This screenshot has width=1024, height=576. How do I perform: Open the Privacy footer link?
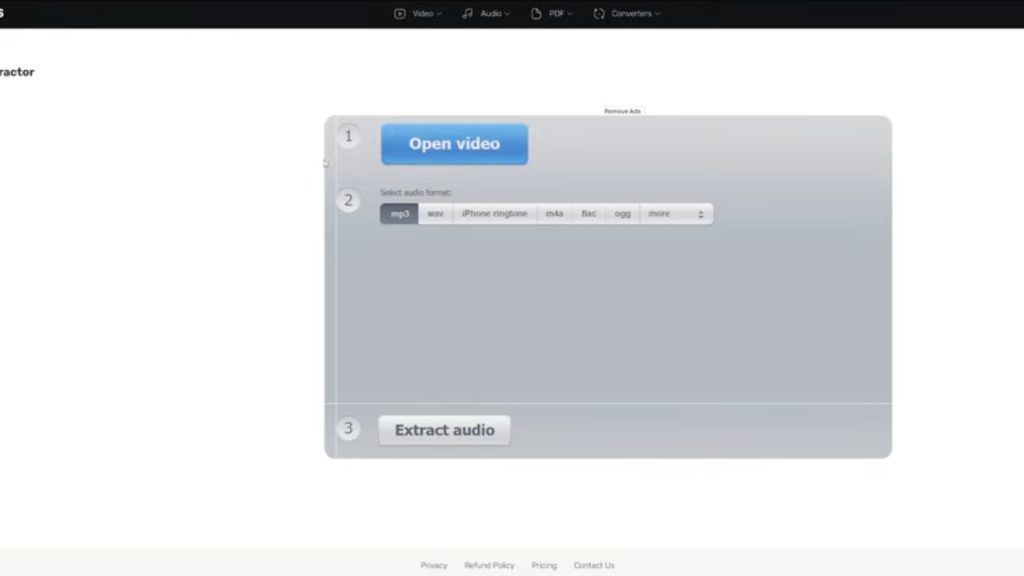[434, 566]
